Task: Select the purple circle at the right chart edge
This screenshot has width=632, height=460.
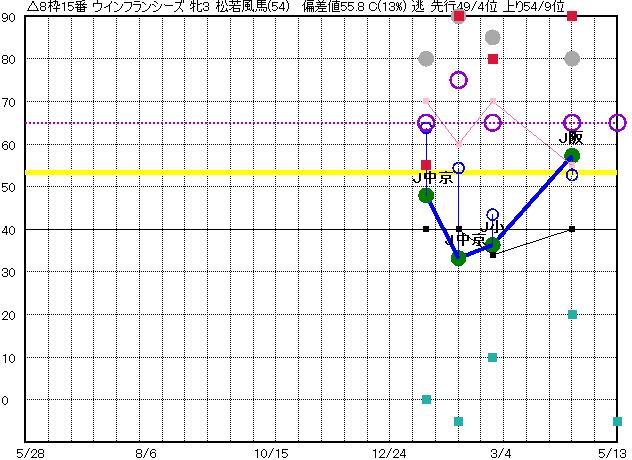Action: 617,123
